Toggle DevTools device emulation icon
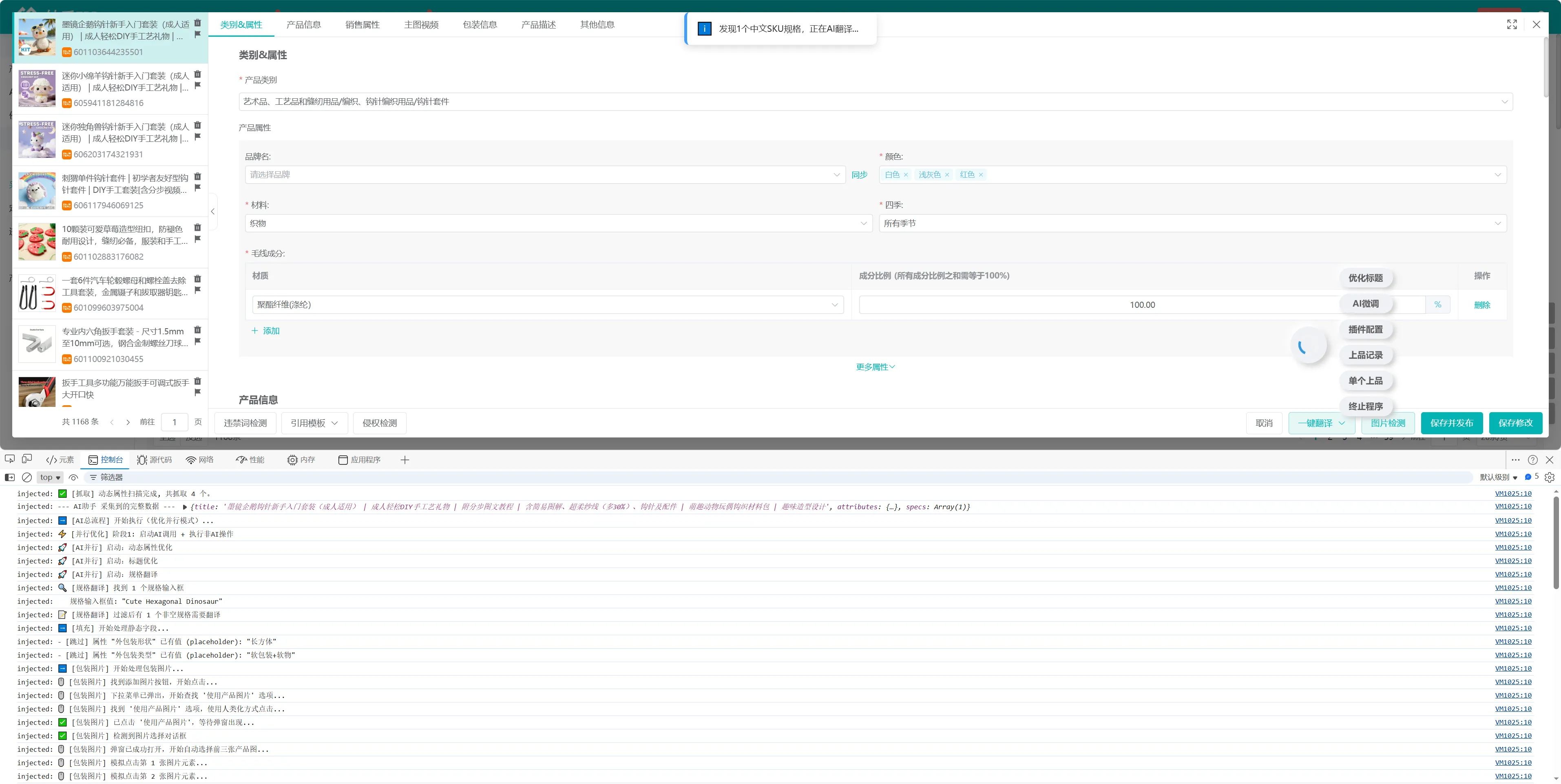This screenshot has width=1561, height=784. (x=27, y=459)
